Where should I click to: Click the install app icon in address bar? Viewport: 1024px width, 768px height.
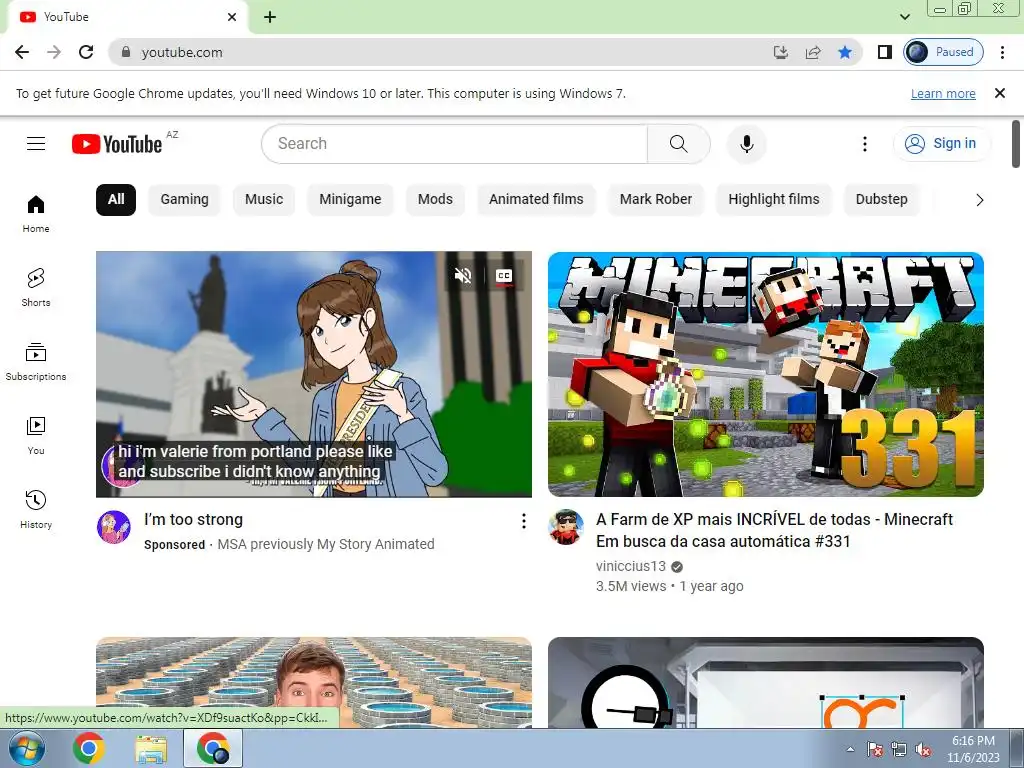[780, 52]
